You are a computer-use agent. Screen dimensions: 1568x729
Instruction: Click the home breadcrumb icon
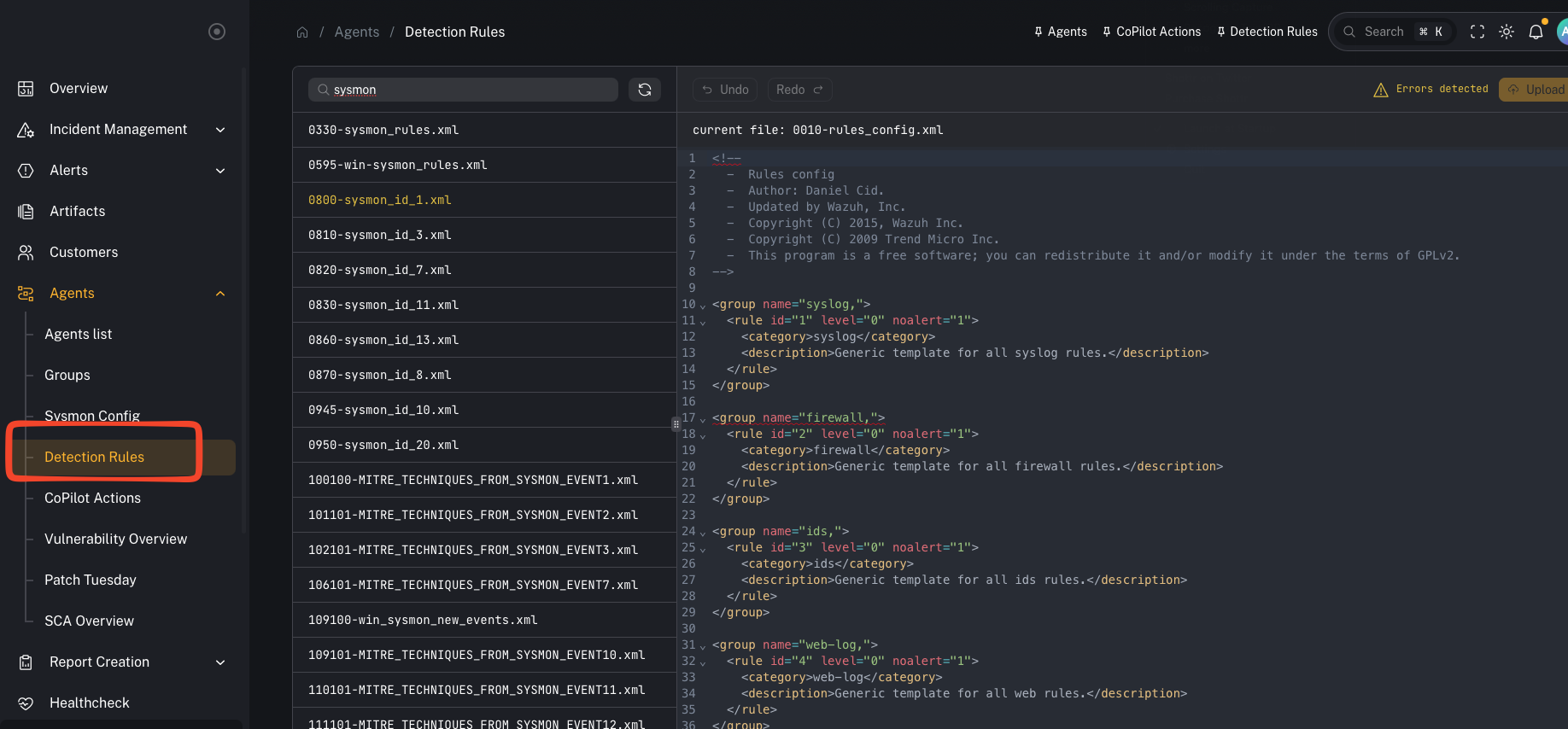302,32
